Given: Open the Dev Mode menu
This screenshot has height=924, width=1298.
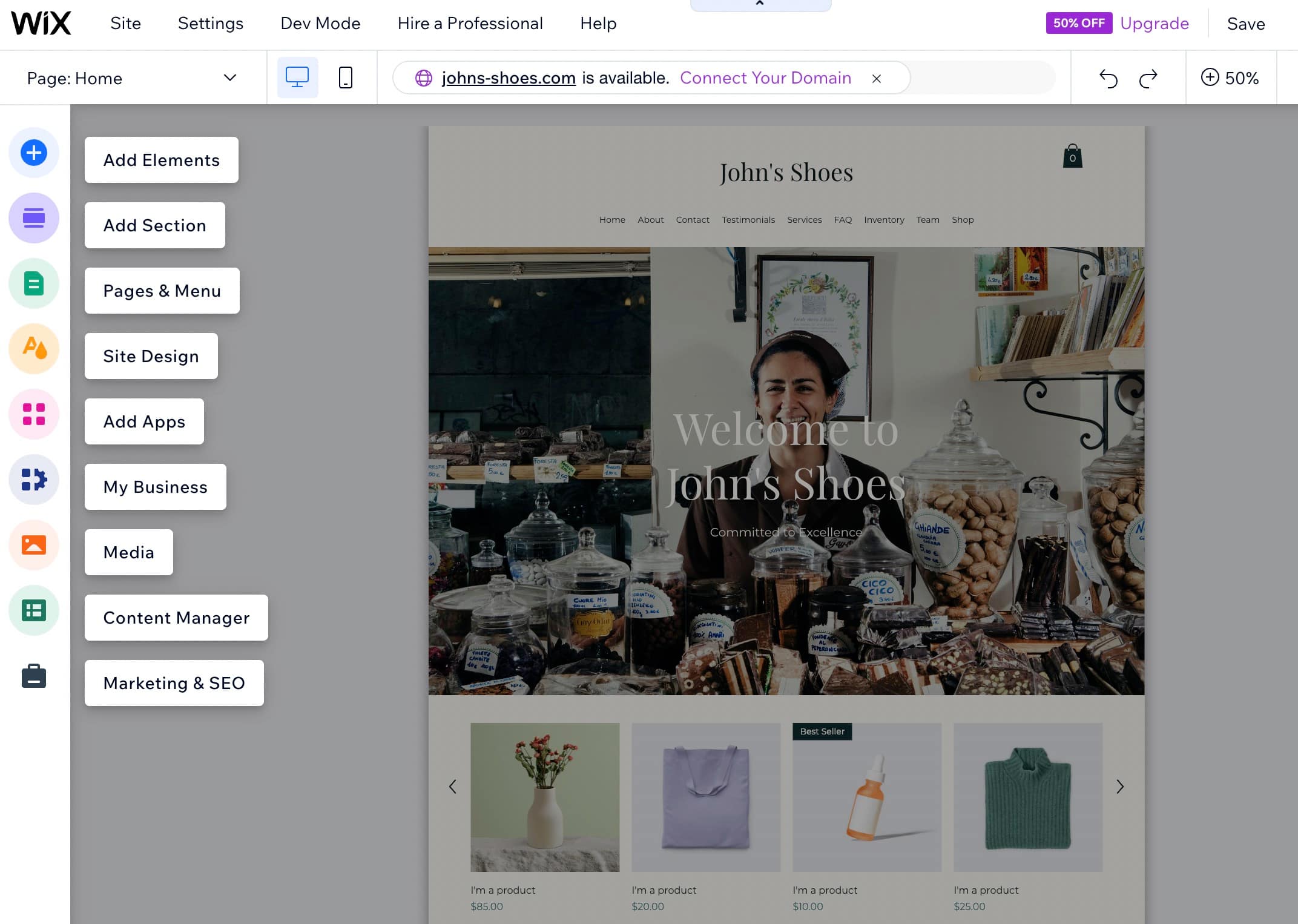Looking at the screenshot, I should 320,24.
